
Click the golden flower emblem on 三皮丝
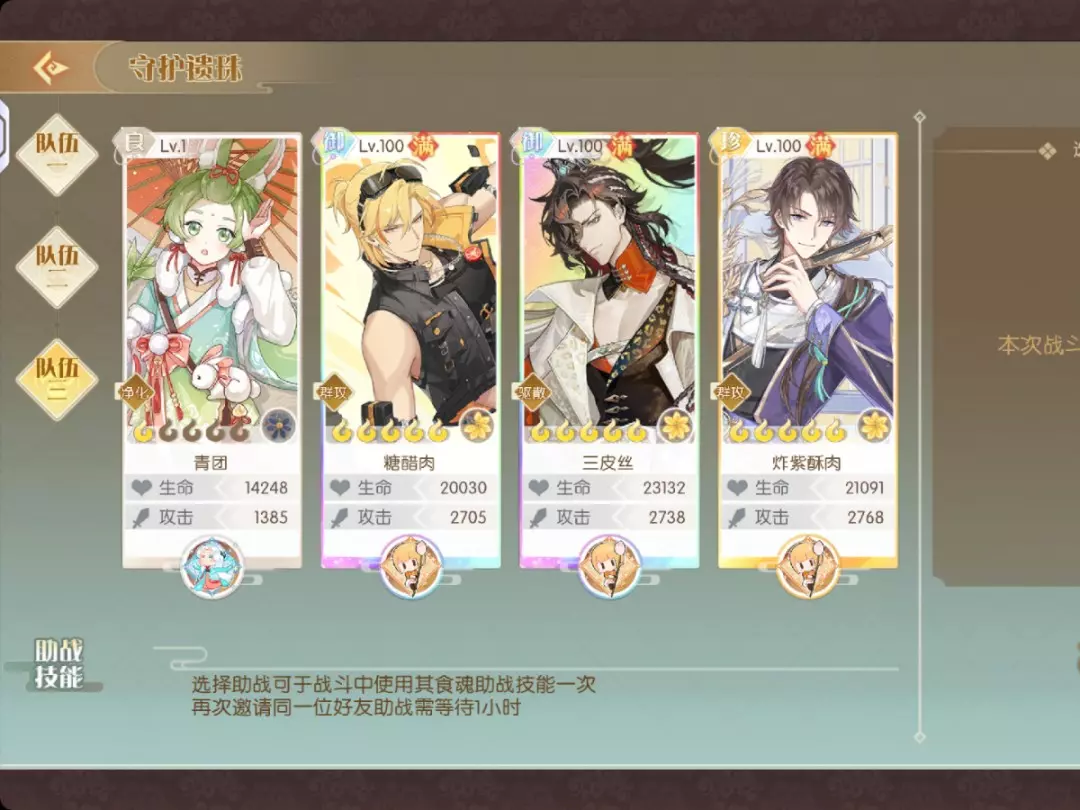675,425
